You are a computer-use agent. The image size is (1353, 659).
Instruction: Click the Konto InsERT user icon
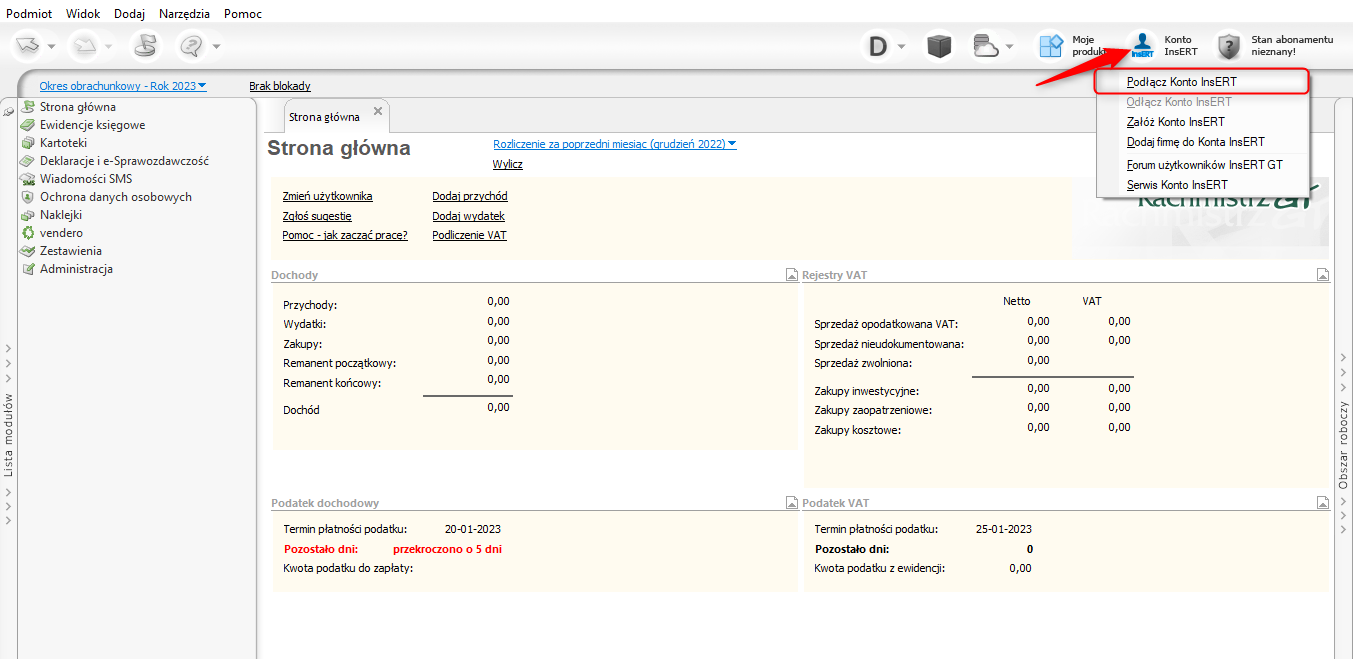(1143, 46)
